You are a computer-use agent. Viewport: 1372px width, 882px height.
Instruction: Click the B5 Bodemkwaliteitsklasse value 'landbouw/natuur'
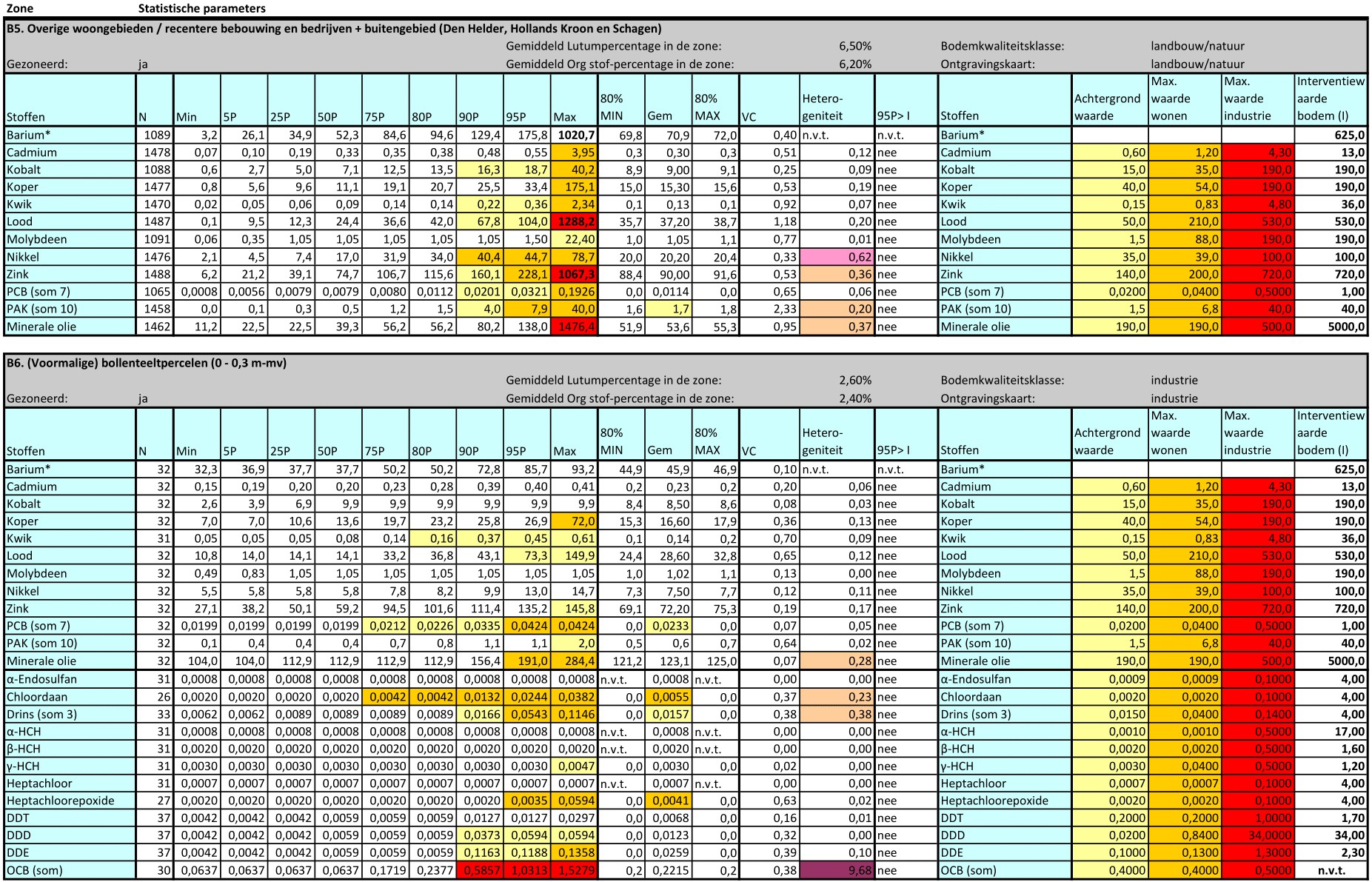click(x=1197, y=46)
